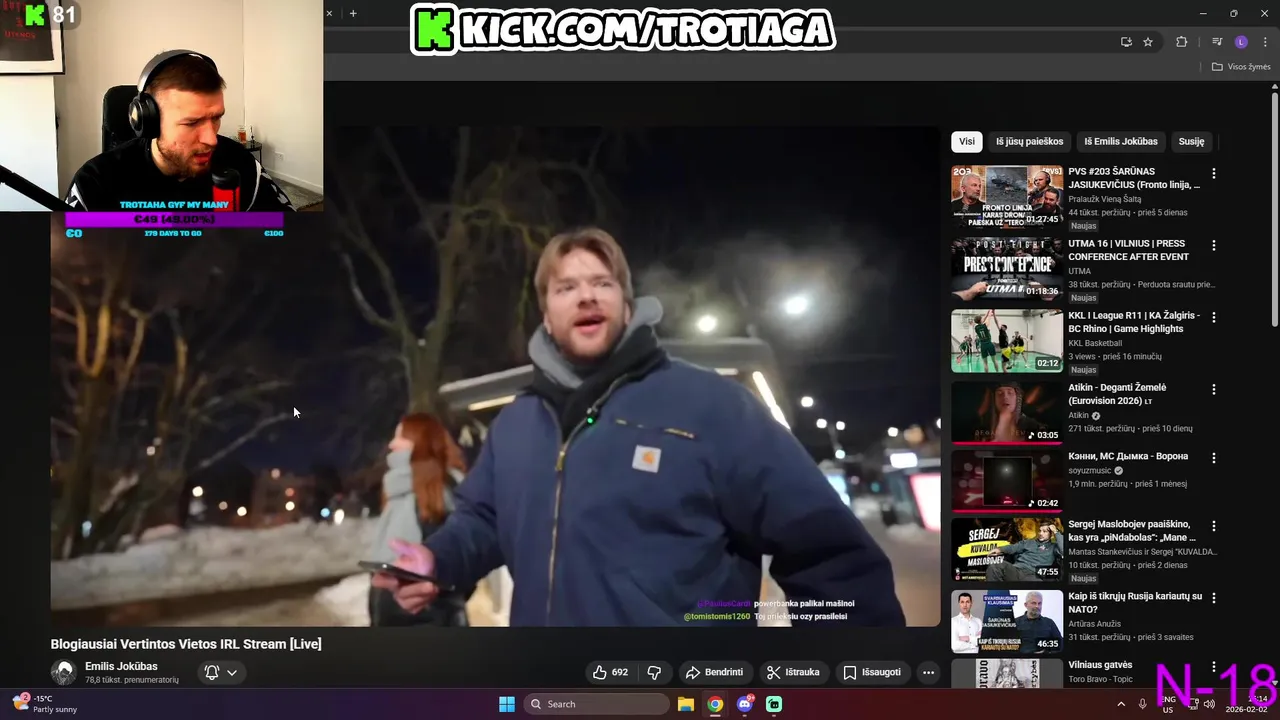The image size is (1280, 720).
Task: Click the thumbs-down dislike button
Action: [654, 672]
